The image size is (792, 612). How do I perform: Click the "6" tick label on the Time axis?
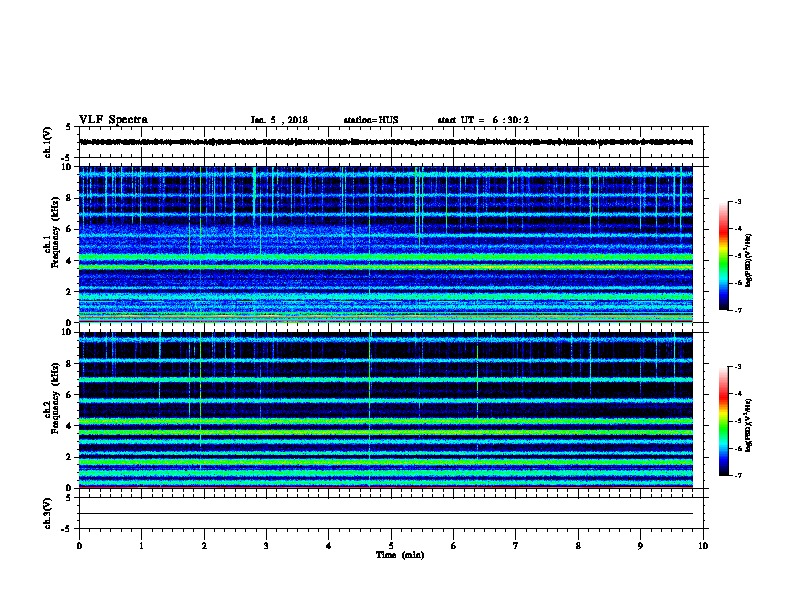[454, 546]
